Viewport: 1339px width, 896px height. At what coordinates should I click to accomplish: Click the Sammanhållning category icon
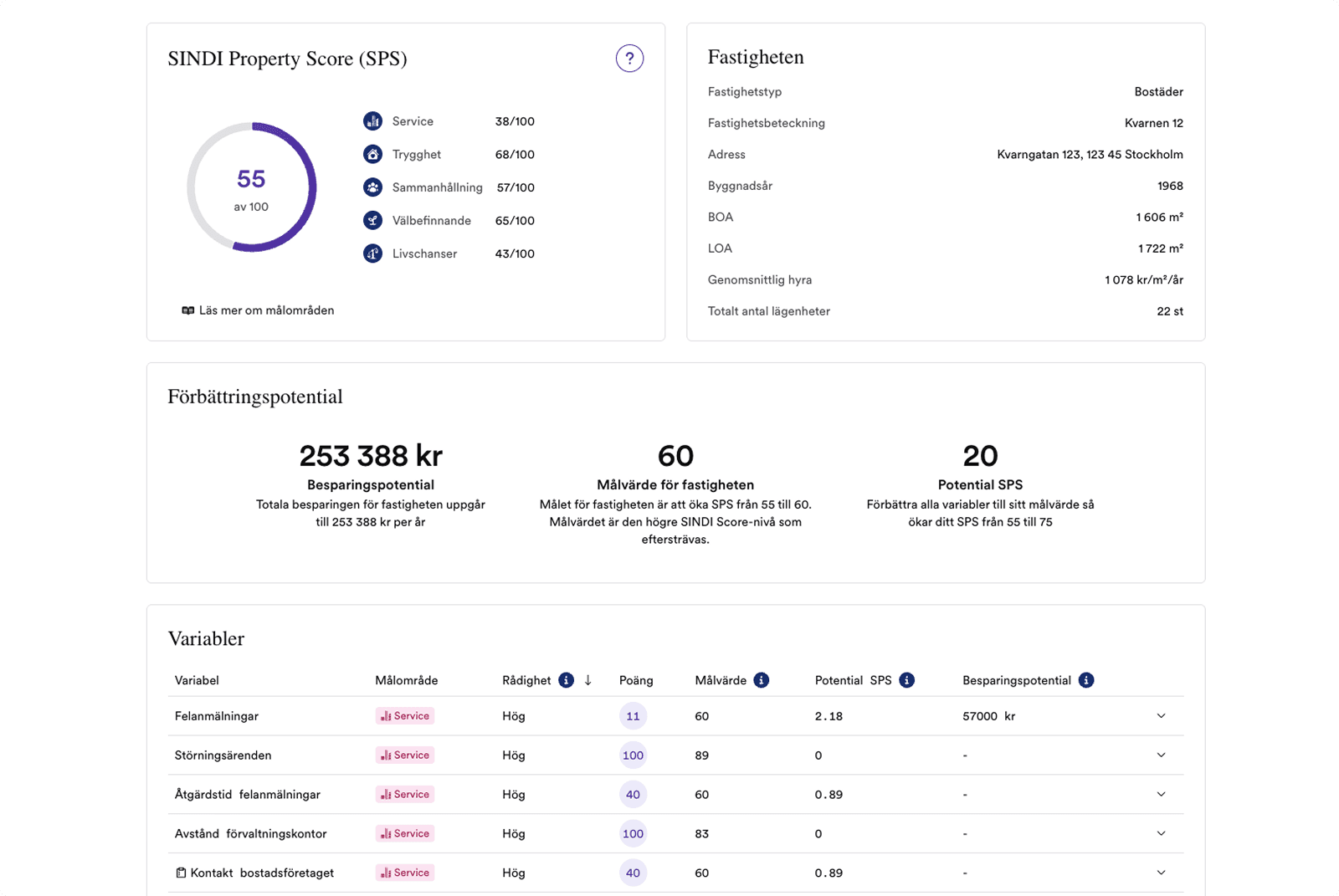click(372, 187)
